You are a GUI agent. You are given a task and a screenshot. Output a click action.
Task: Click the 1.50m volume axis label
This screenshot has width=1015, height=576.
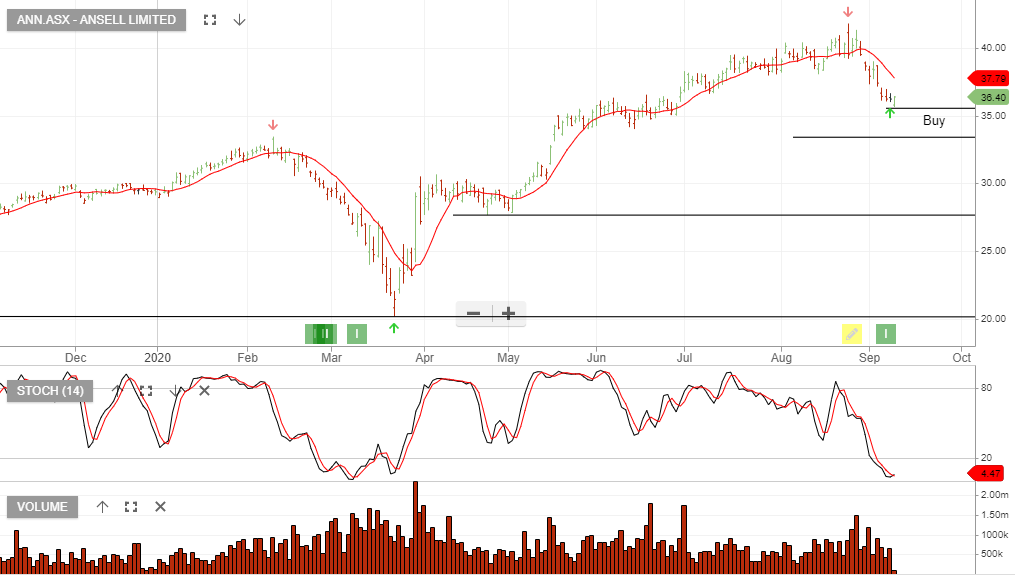click(x=994, y=515)
